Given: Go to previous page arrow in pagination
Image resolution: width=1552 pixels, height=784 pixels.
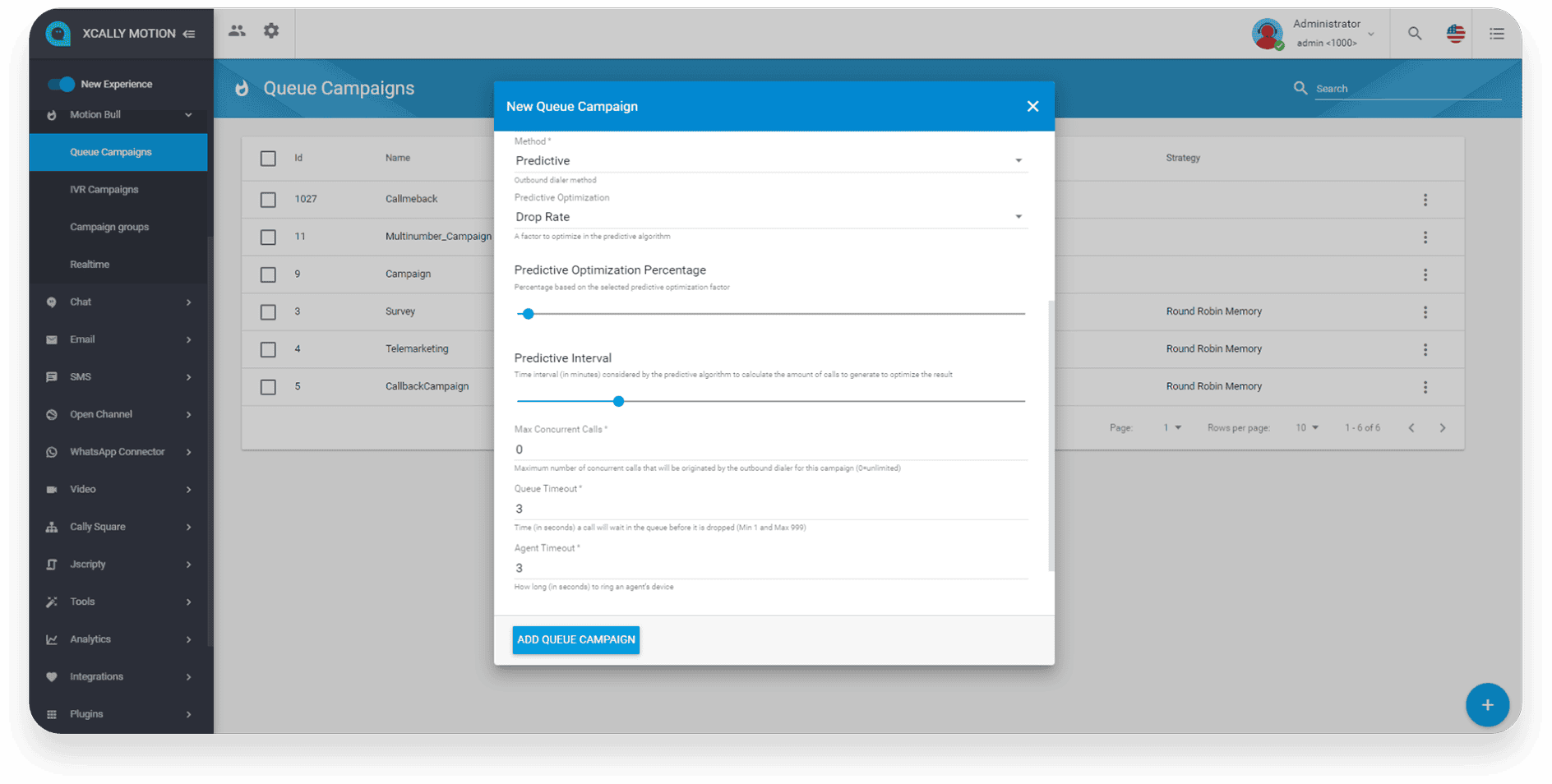Looking at the screenshot, I should point(1411,428).
